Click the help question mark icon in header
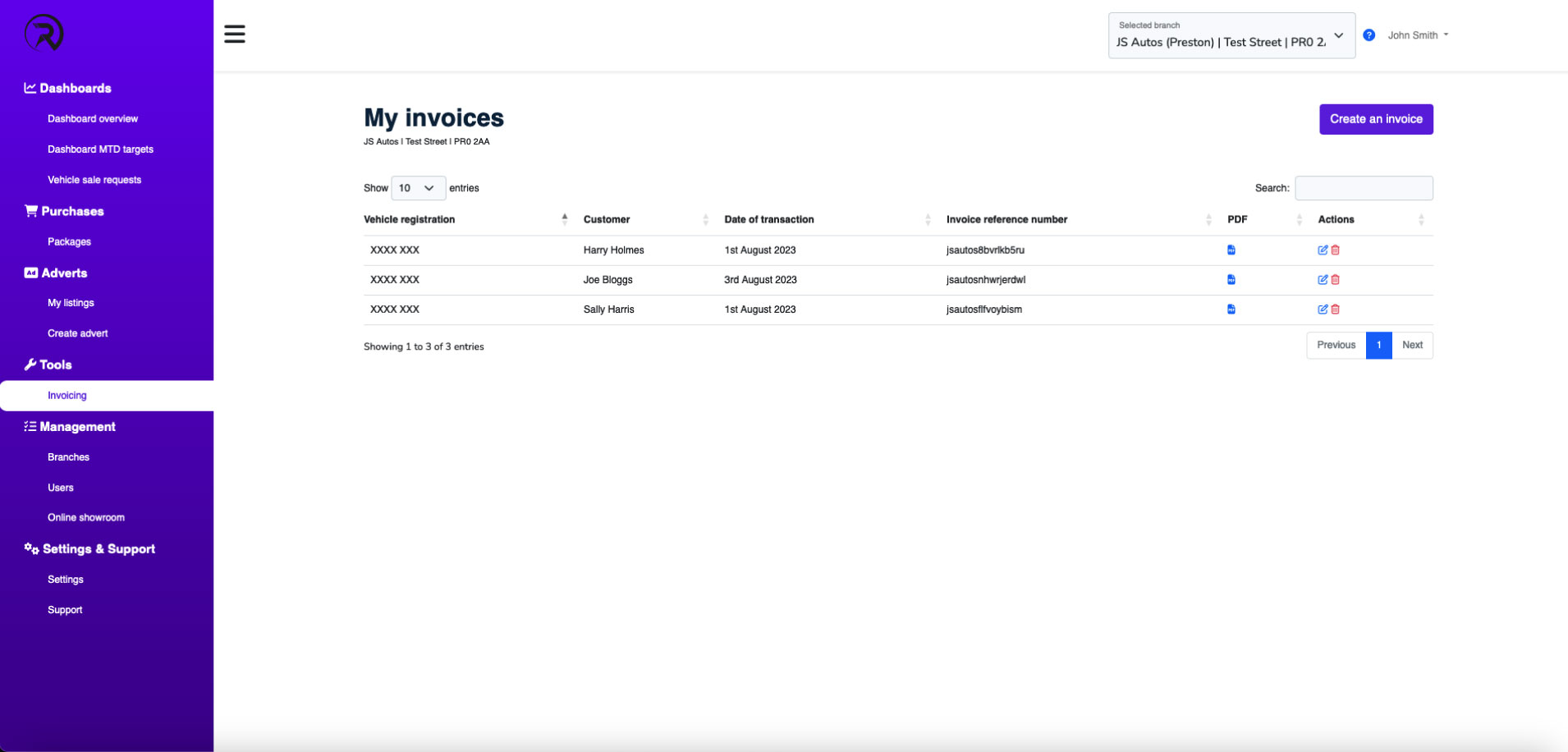Screen dimensions: 1568x752 click(1369, 34)
